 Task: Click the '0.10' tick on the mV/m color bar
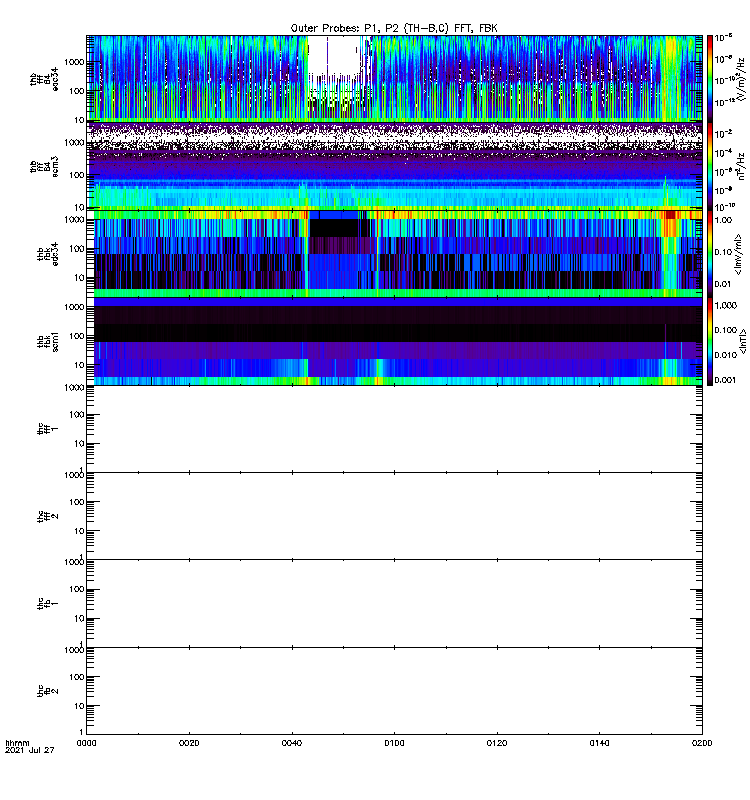[x=723, y=252]
